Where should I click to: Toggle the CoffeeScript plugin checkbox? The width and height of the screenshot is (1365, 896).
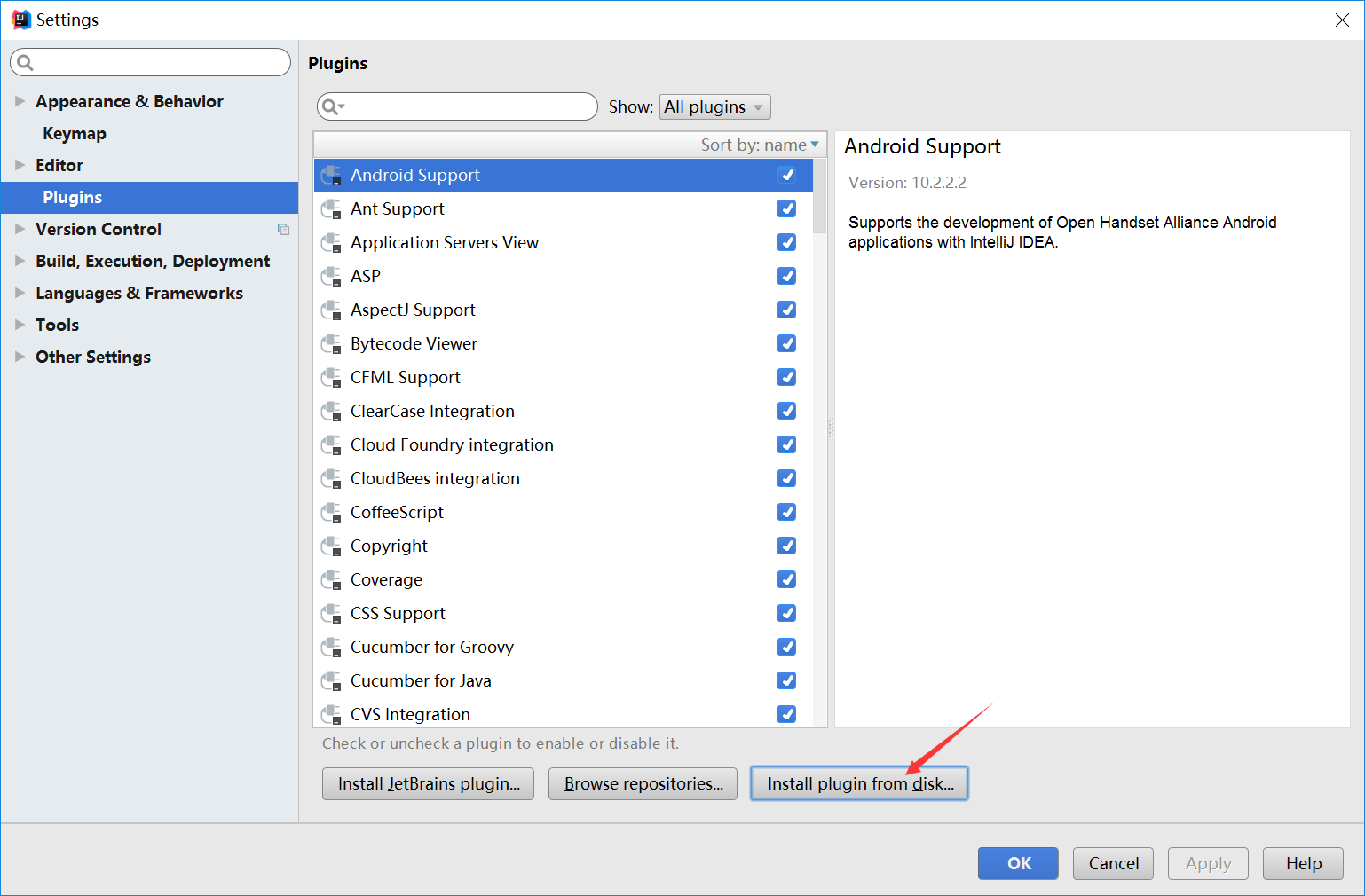[786, 512]
